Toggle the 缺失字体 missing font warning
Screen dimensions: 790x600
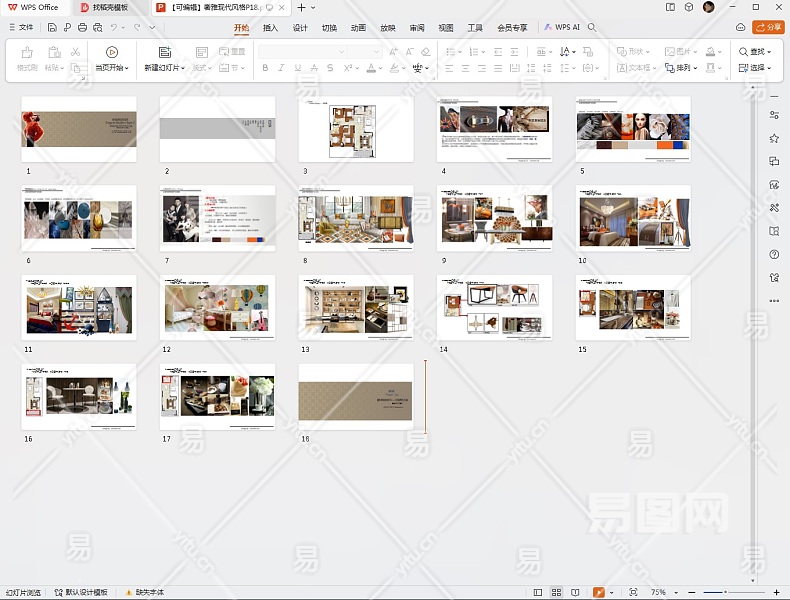point(144,593)
